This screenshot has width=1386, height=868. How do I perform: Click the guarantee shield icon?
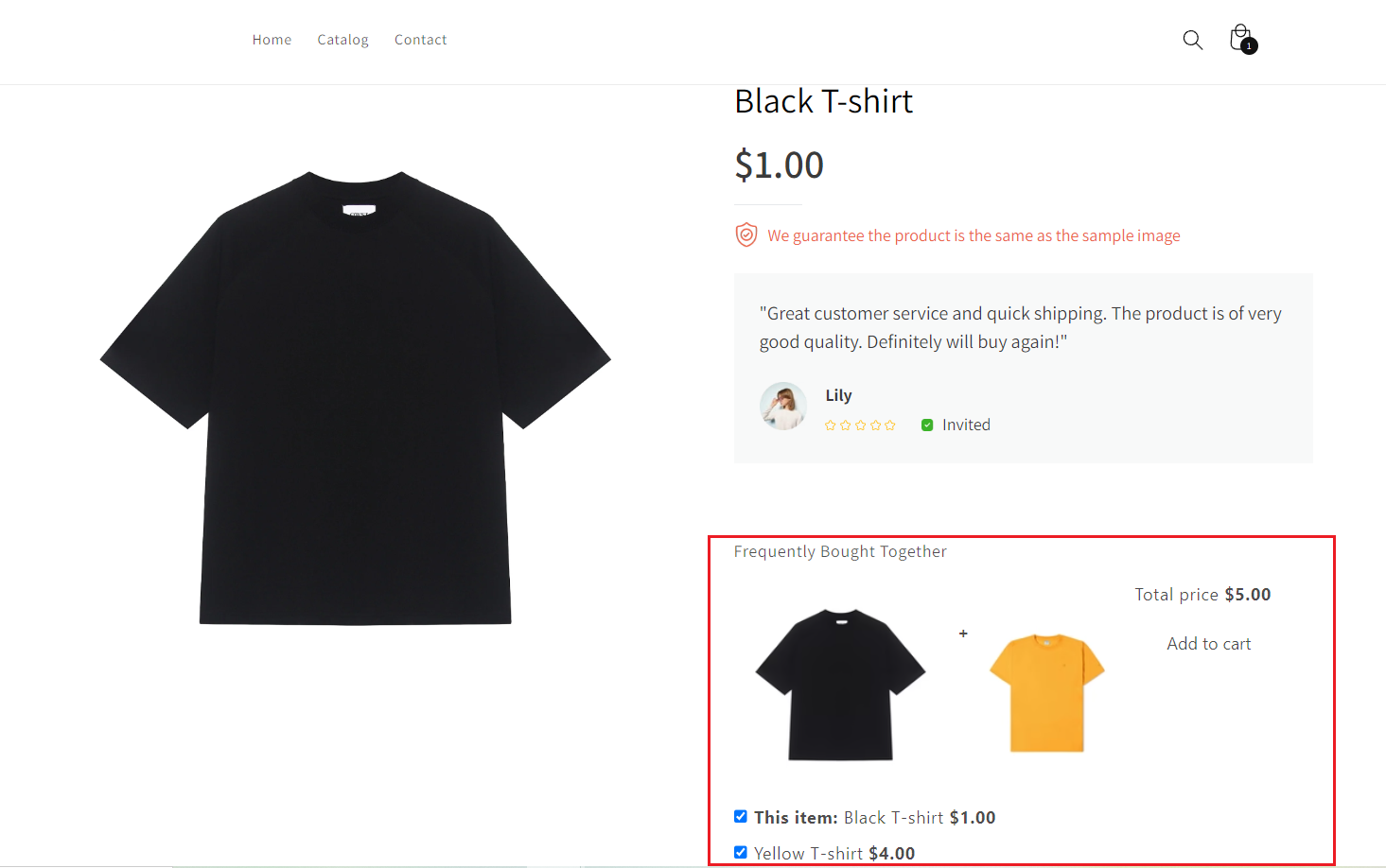746,235
